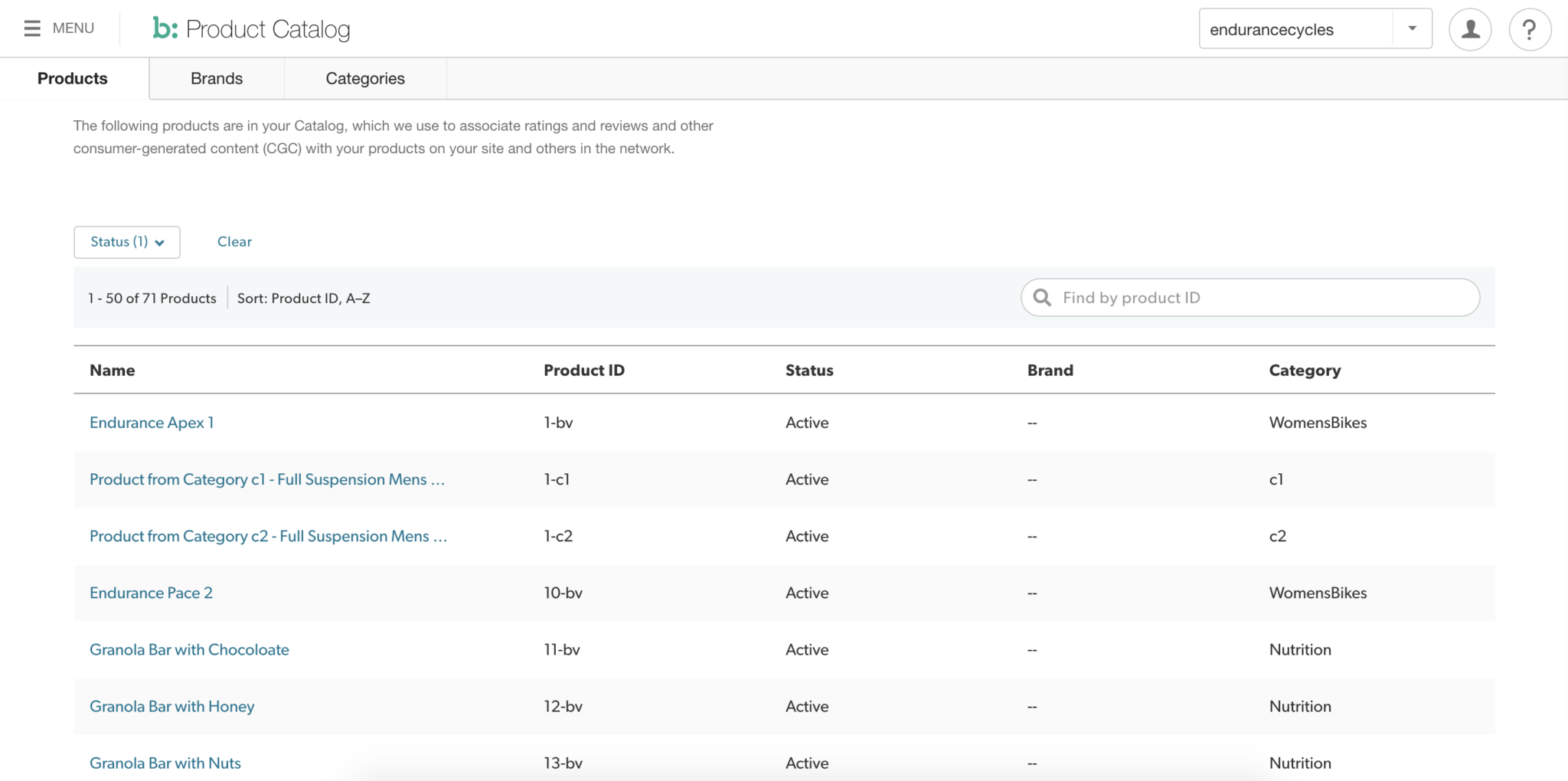
Task: Open the Endurance Pace 2 product link
Action: click(x=151, y=593)
